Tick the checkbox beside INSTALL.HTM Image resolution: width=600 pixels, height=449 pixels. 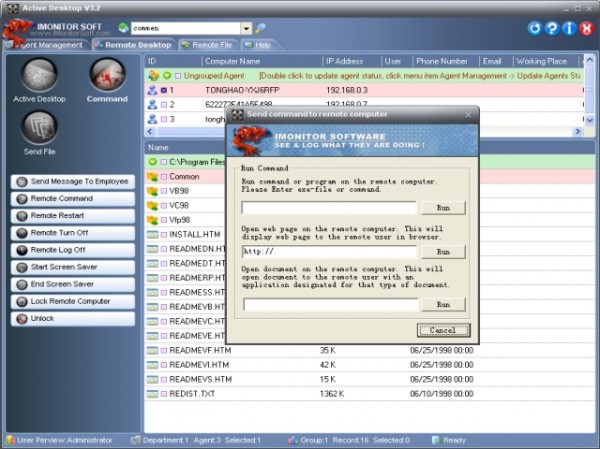[164, 235]
